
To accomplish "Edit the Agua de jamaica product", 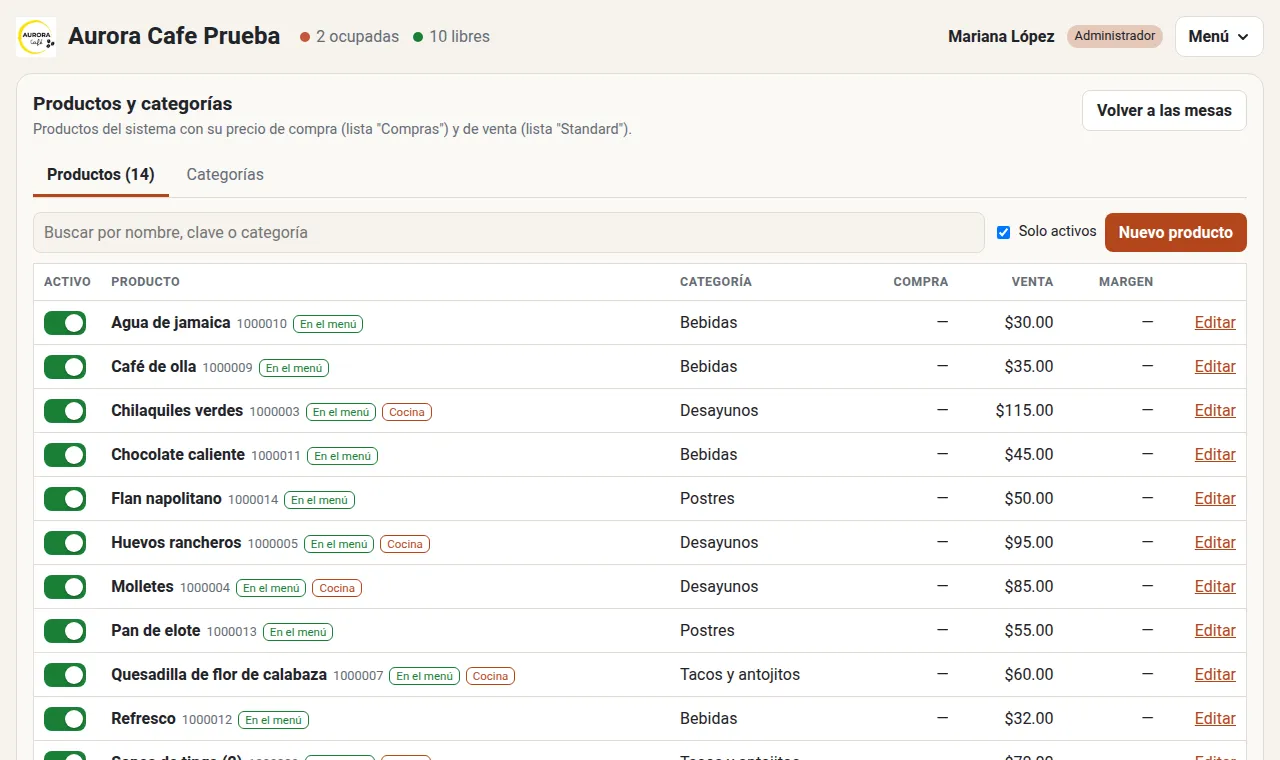I will coord(1215,323).
